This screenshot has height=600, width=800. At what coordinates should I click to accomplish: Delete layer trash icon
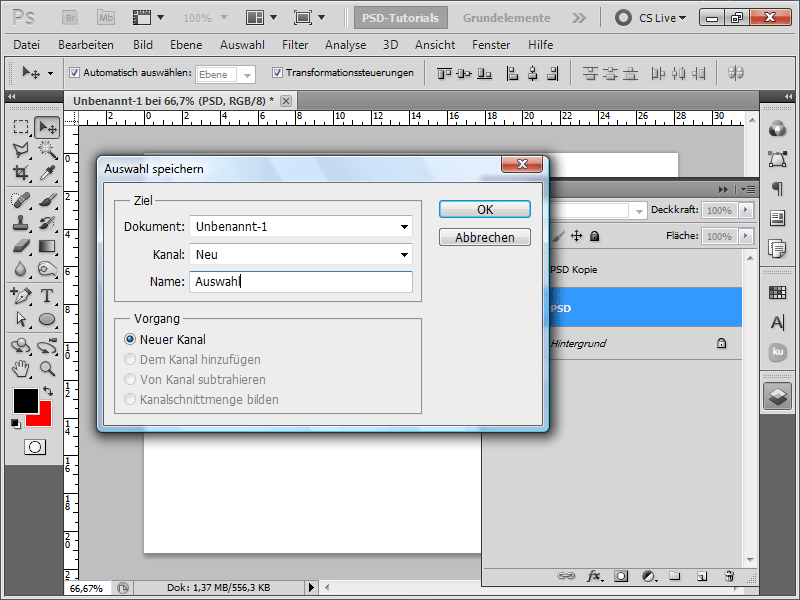tap(729, 576)
